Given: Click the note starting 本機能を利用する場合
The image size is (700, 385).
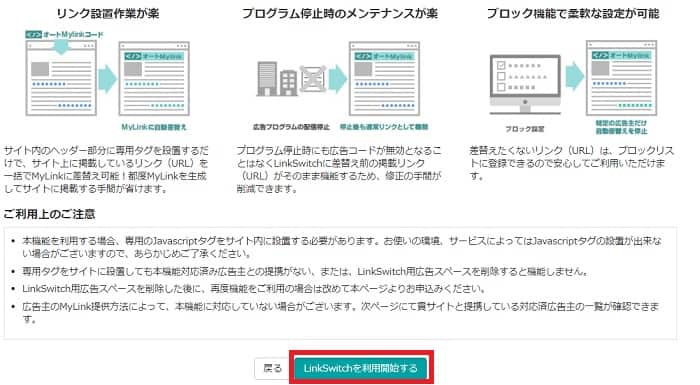Looking at the screenshot, I should click(x=342, y=247).
